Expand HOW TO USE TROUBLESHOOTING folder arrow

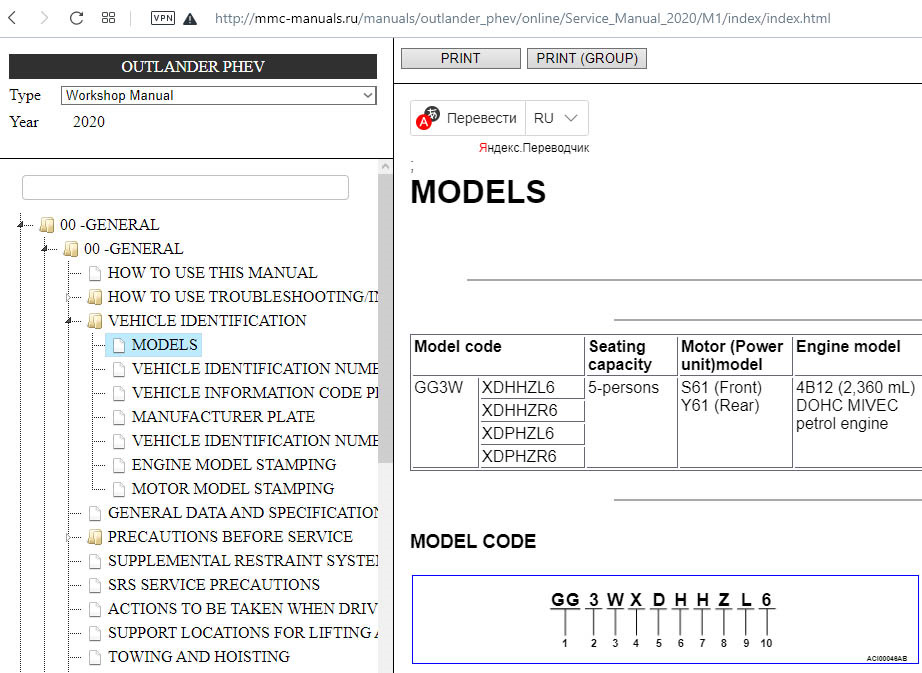point(69,297)
